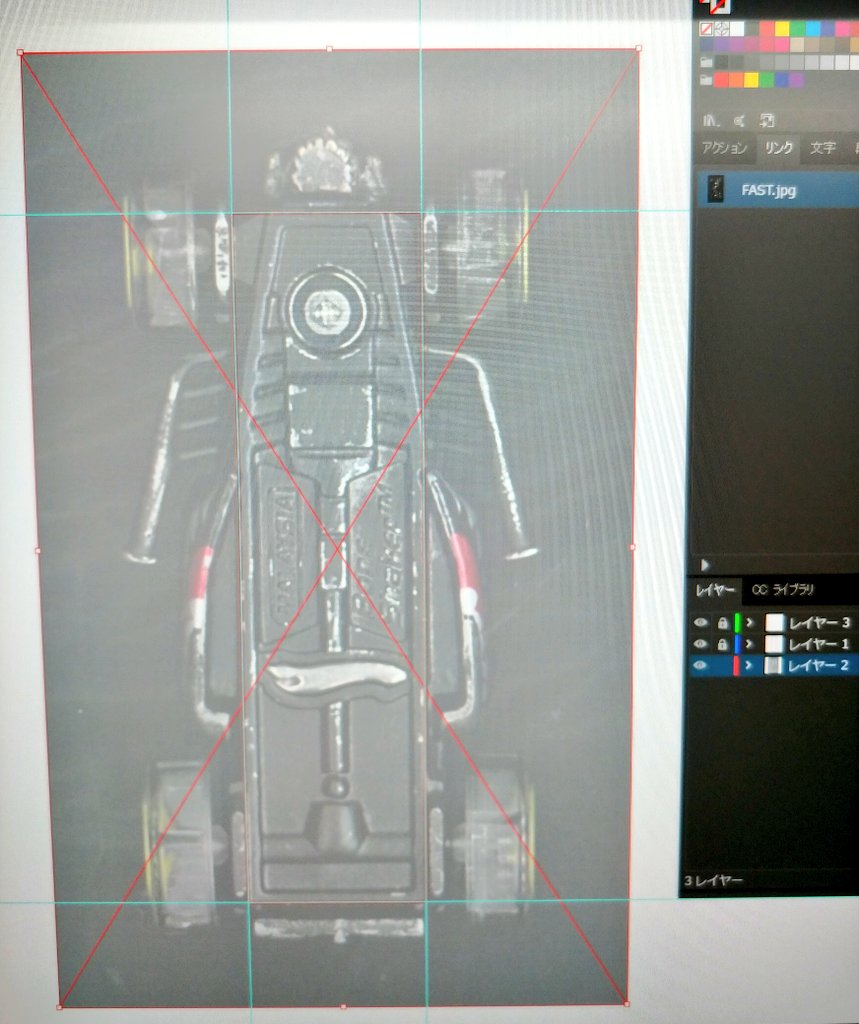Expand レイヤー 2 with its chevron
This screenshot has height=1024, width=859.
[749, 665]
